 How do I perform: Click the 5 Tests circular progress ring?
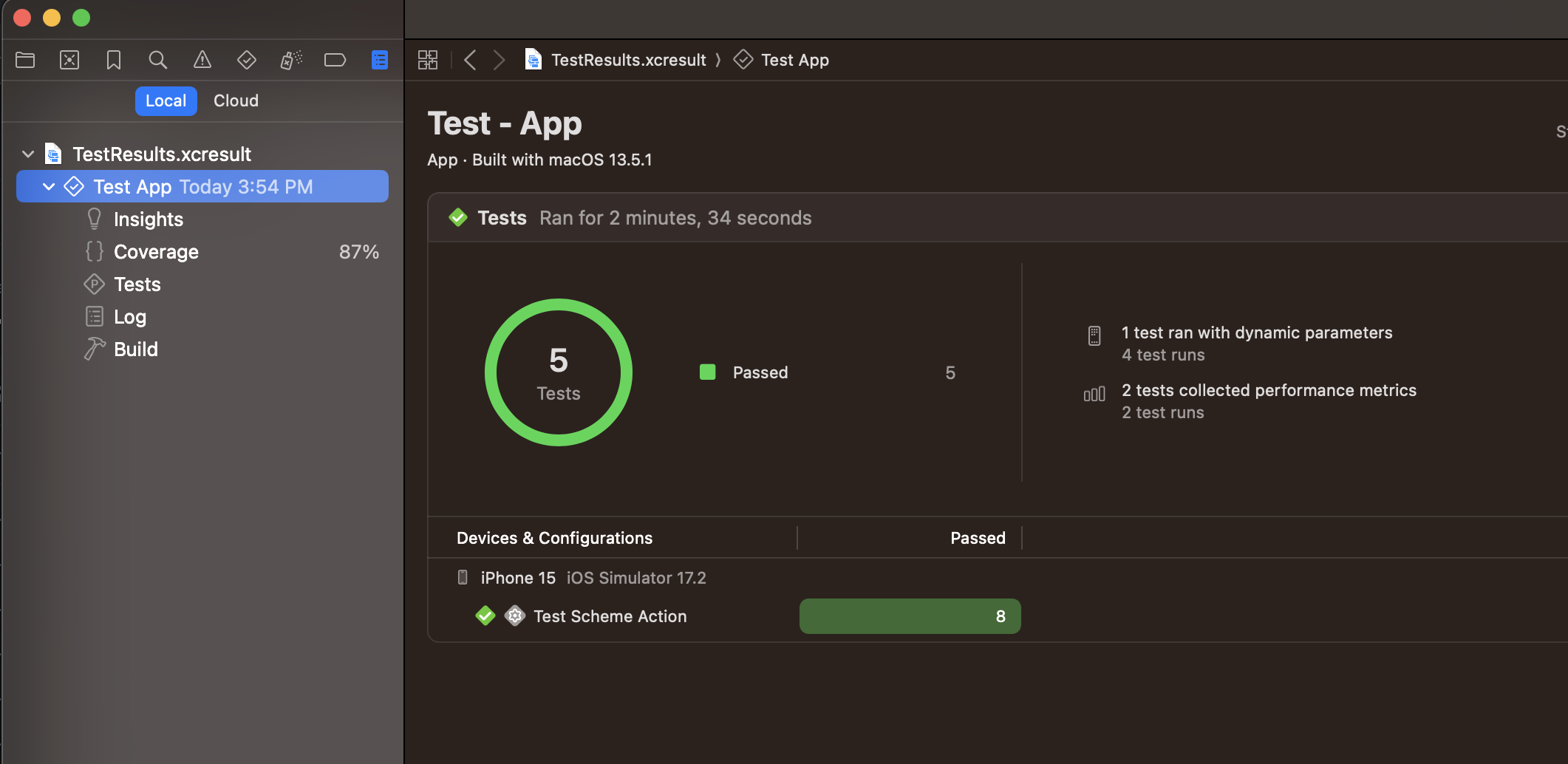[559, 372]
